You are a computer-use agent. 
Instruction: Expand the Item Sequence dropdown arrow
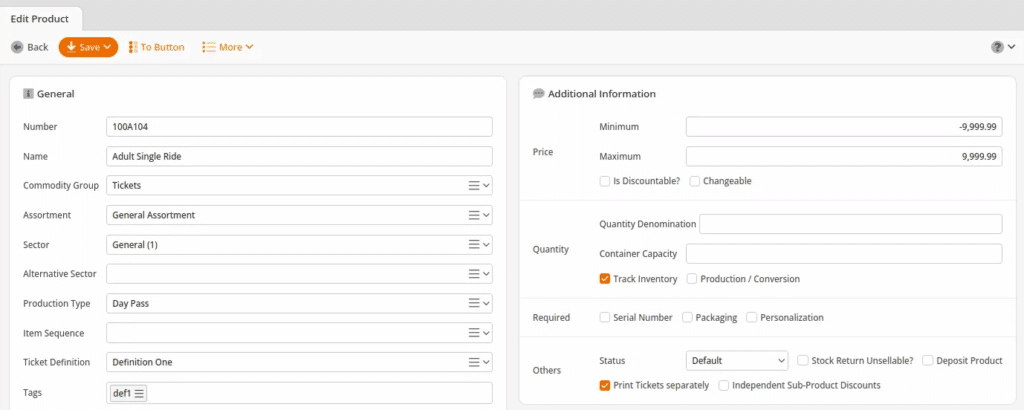486,333
